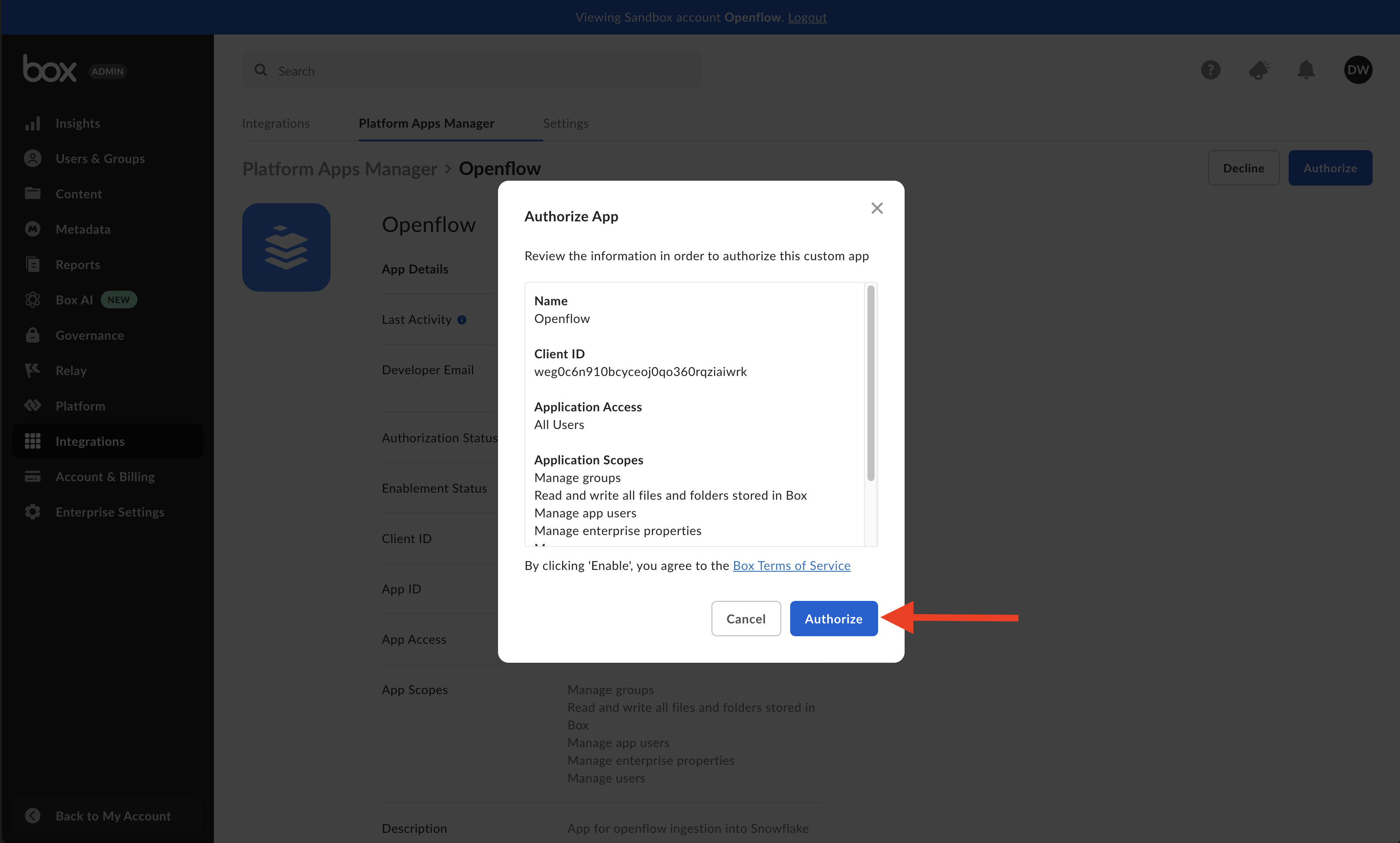Viewport: 1400px width, 843px height.
Task: Open the Box AI icon in the sidebar
Action: coord(32,300)
